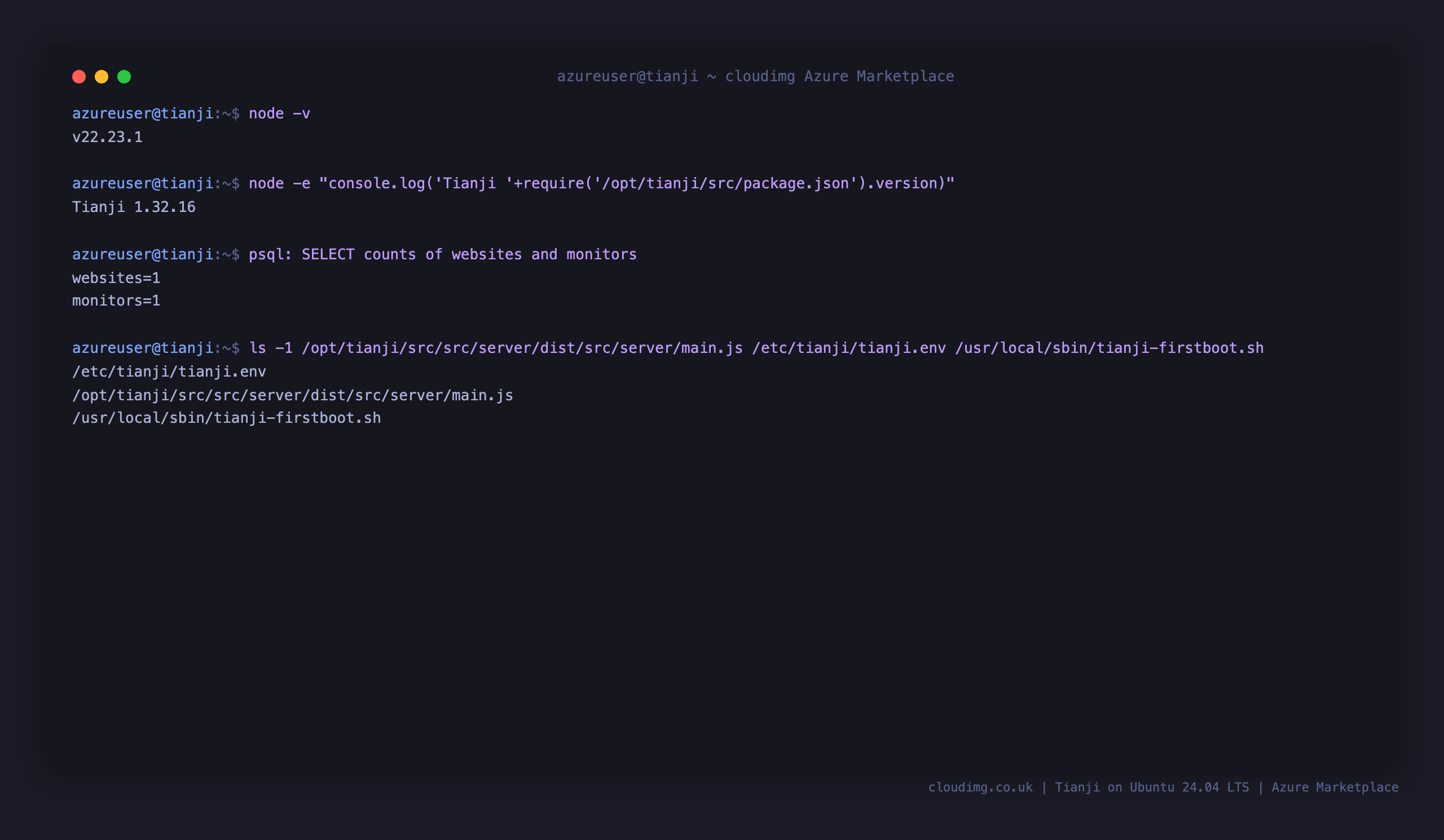Click the 'v22.23.1' output text
Screen dimensions: 1444x840
[x=107, y=137]
